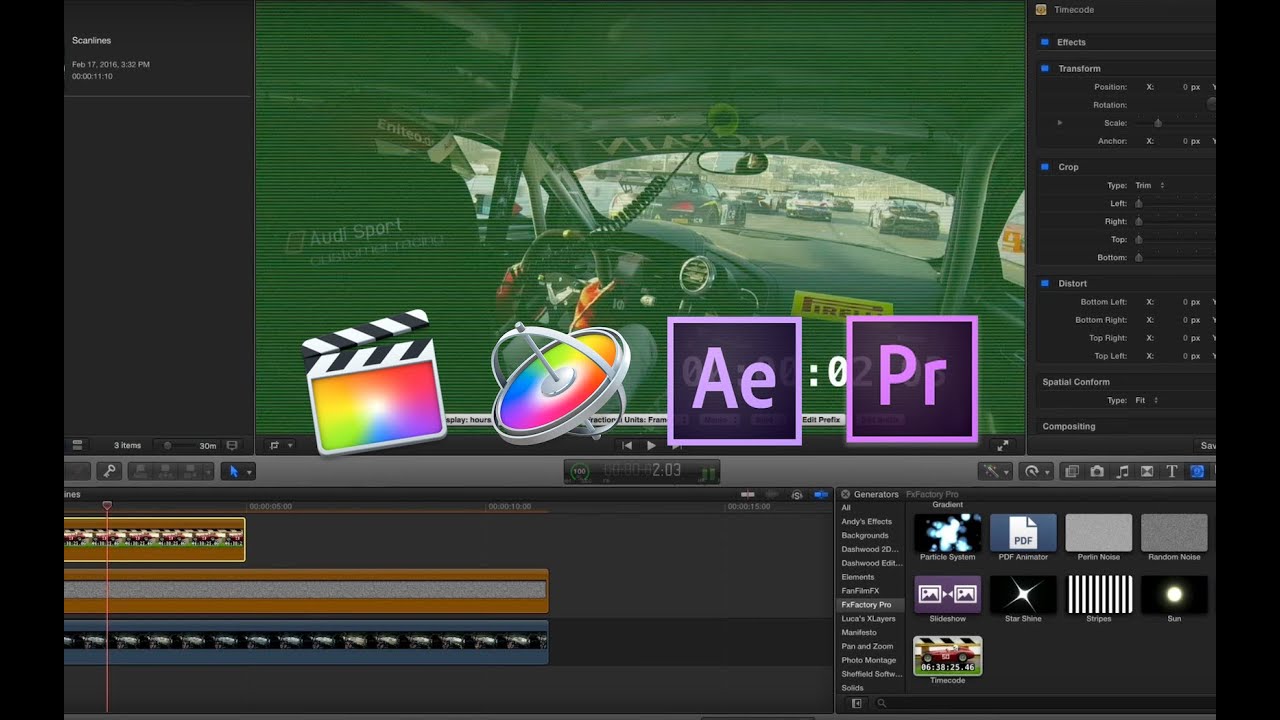The image size is (1280, 720).
Task: Select Perlin Noise generator thumbnail
Action: pos(1099,533)
